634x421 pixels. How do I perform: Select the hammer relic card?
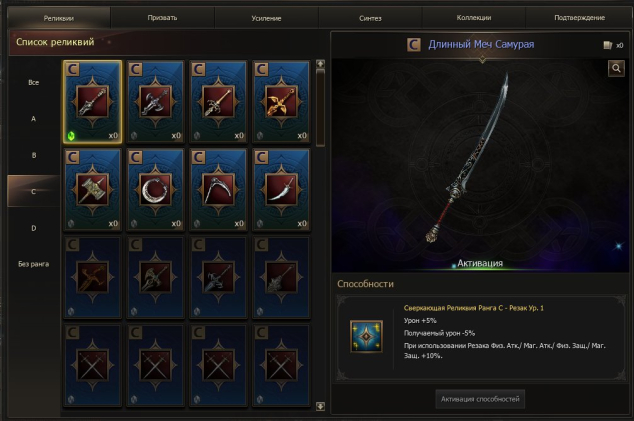tap(93, 189)
